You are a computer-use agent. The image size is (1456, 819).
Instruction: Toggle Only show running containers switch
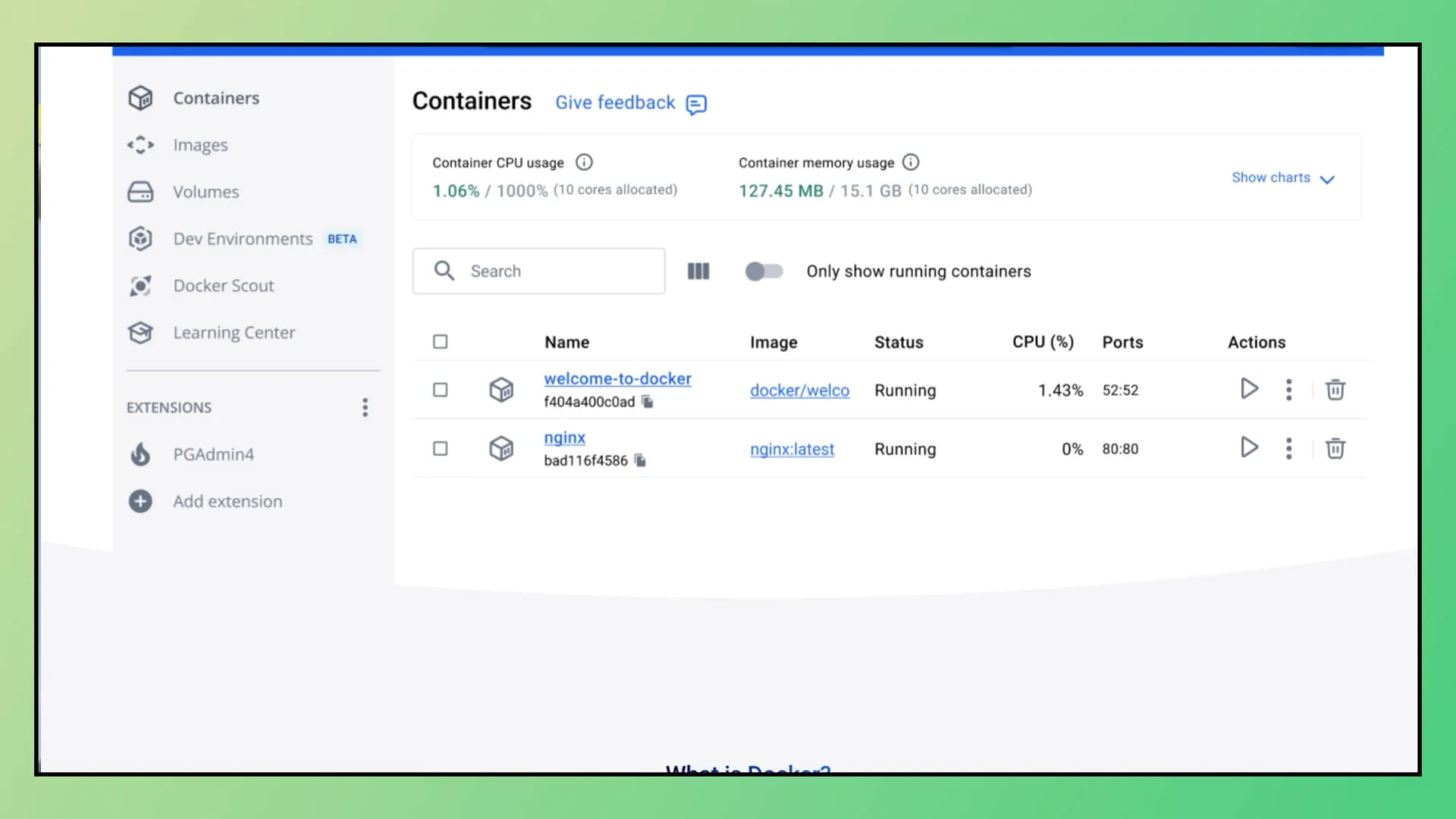[764, 271]
